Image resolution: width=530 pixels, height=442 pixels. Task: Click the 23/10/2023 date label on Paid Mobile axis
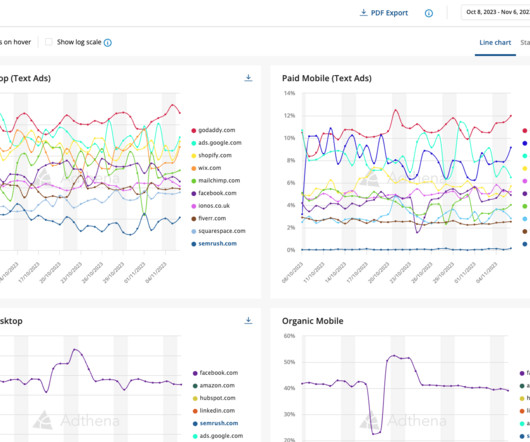401,272
